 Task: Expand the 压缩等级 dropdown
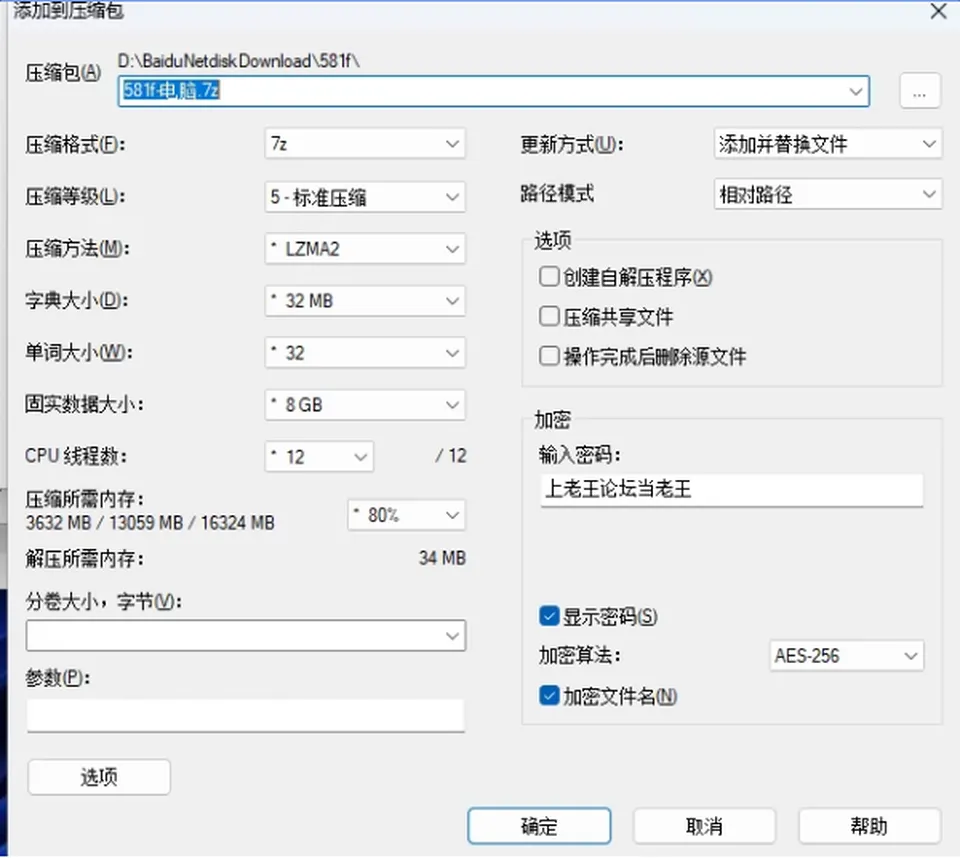365,197
